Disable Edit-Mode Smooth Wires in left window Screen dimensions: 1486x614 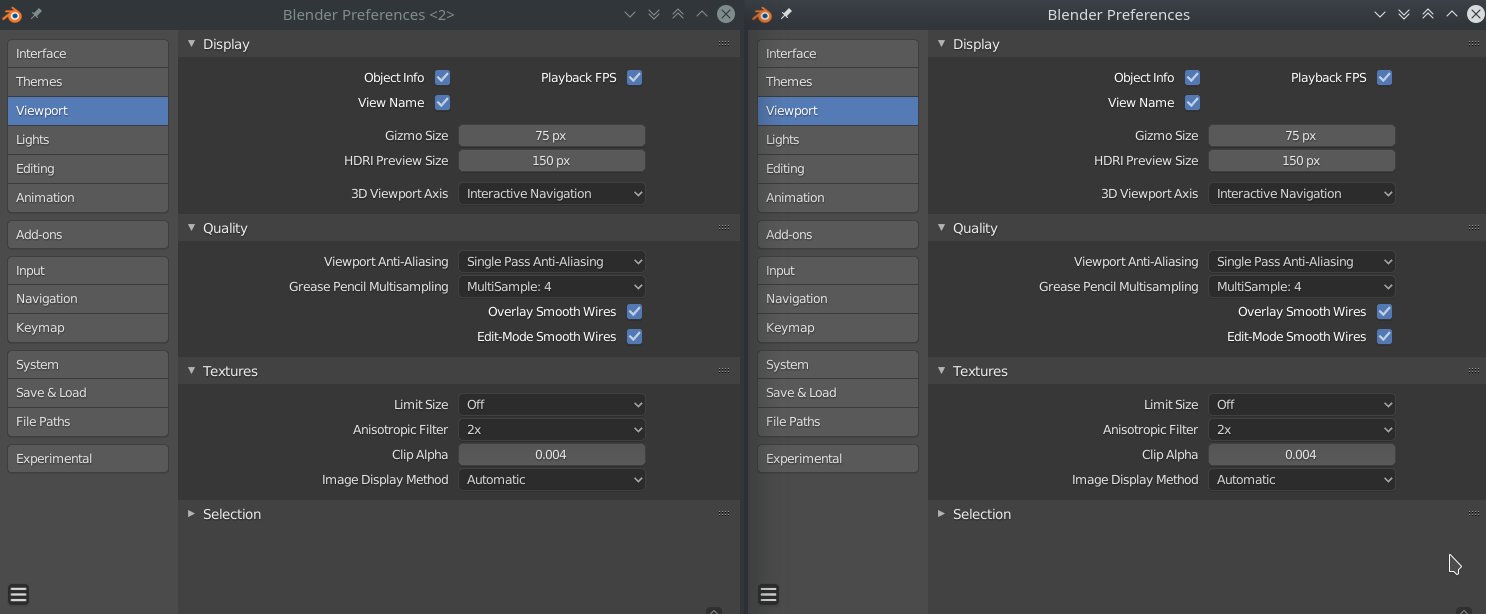click(x=634, y=336)
